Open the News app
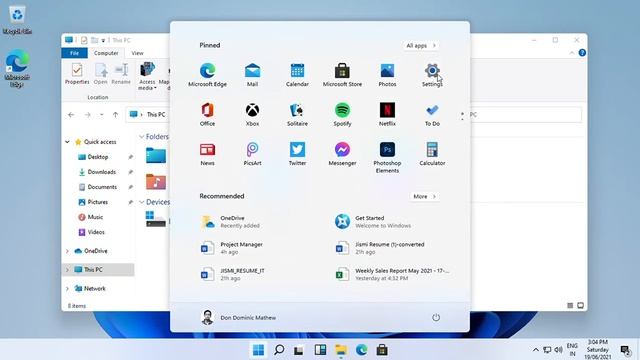640x360 pixels. click(207, 154)
